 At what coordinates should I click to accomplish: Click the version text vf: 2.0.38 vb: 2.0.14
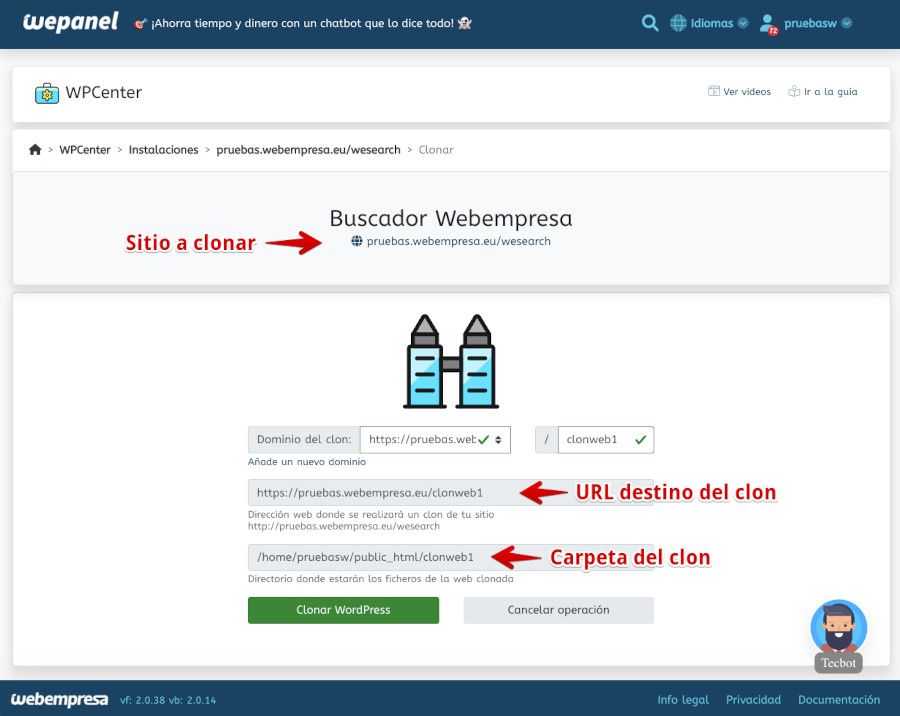pos(168,700)
